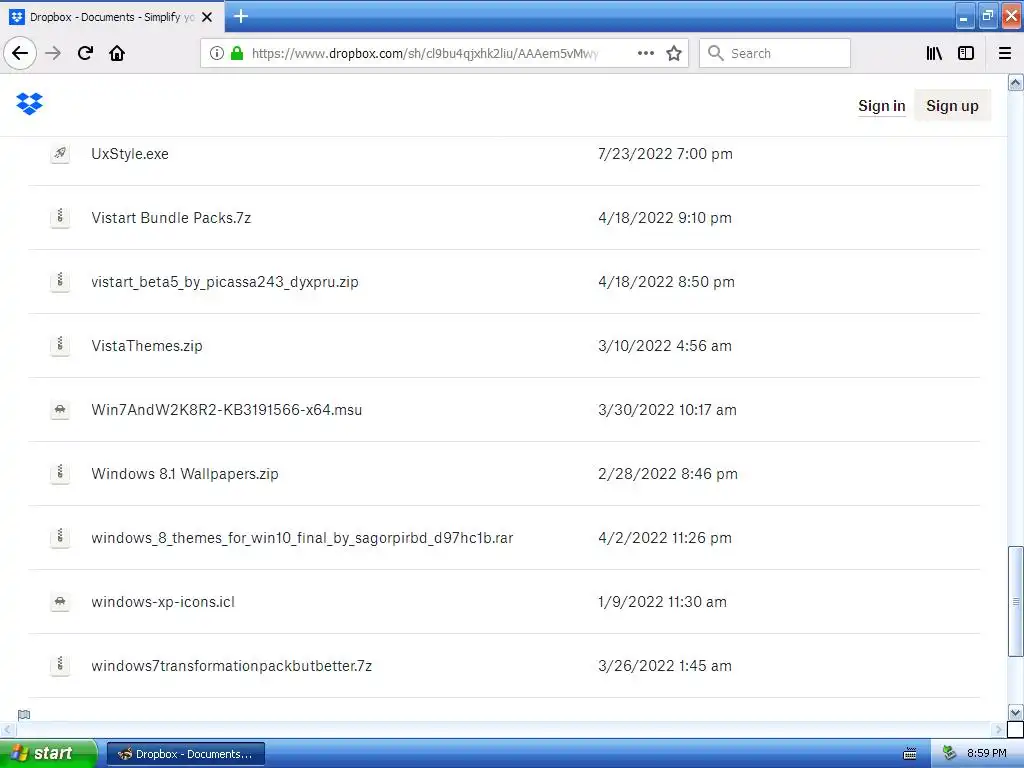Toggle the sidebar view icon

966,53
